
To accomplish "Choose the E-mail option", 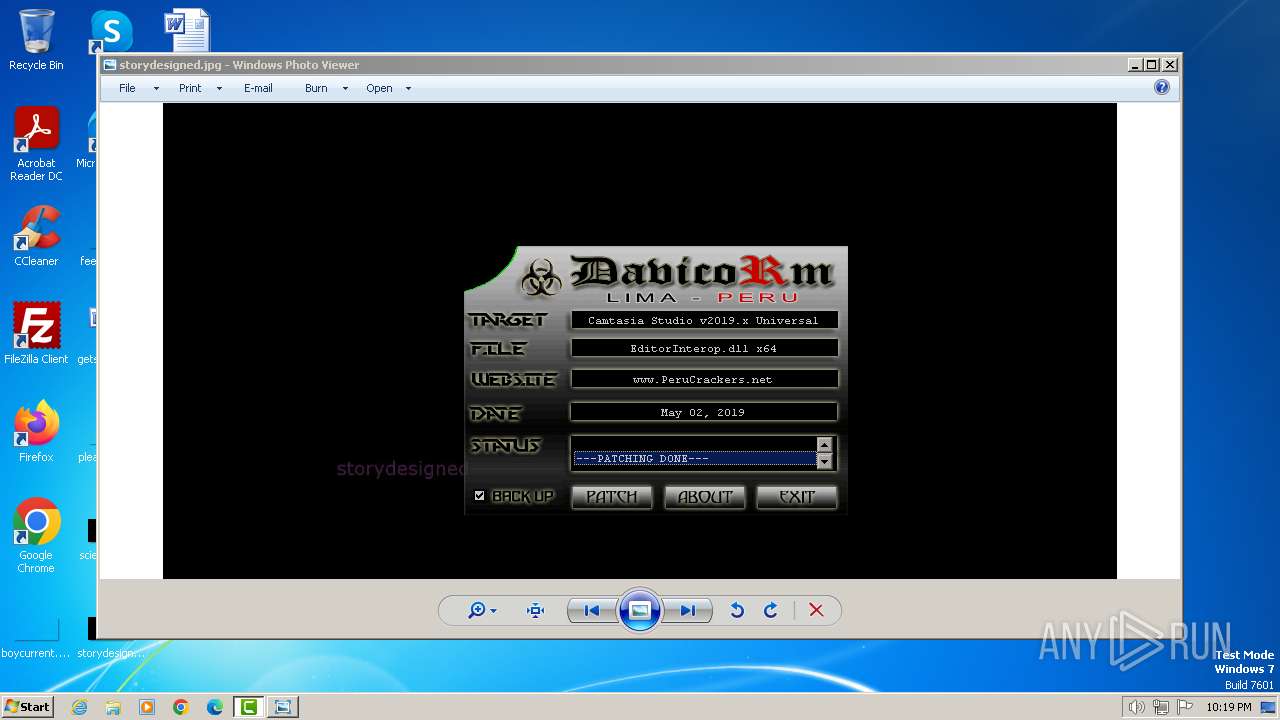I will [x=258, y=88].
